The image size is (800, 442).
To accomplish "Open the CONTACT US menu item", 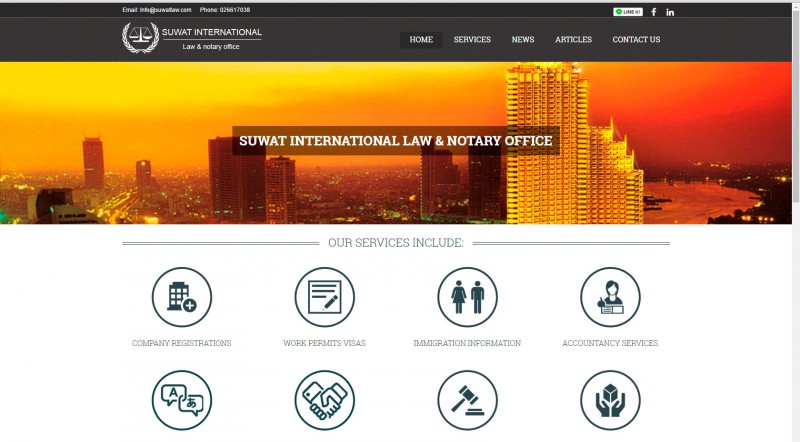I will (636, 40).
